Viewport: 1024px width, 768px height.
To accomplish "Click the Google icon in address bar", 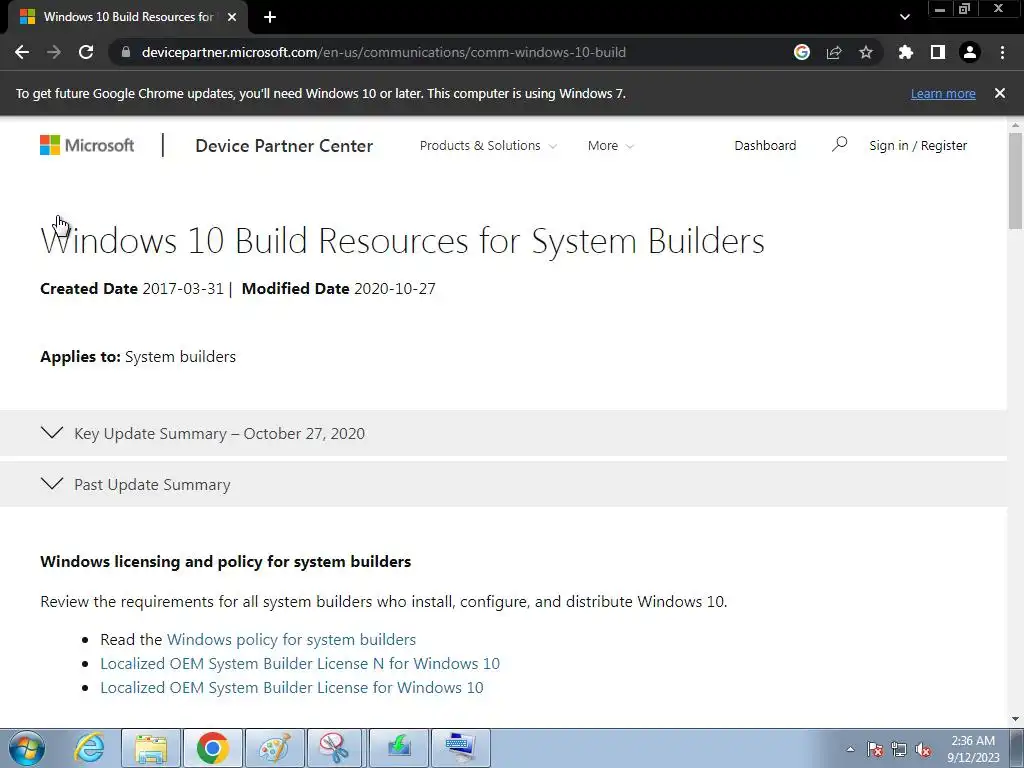I will [802, 52].
